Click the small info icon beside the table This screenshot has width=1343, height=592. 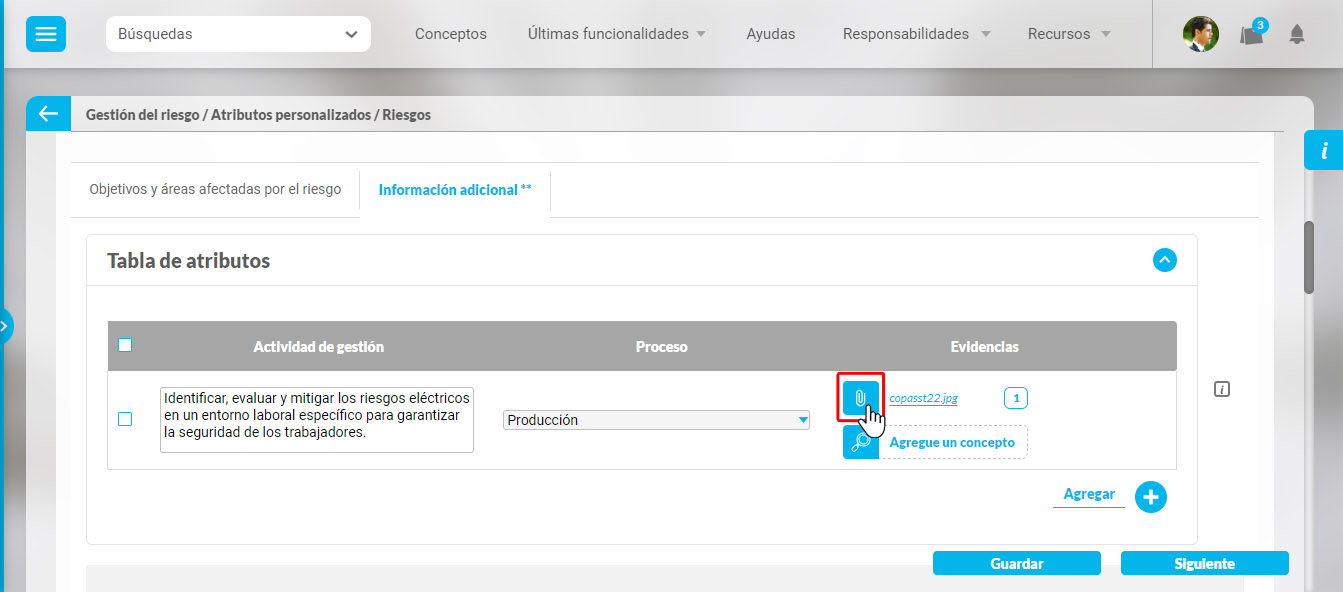(1221, 389)
